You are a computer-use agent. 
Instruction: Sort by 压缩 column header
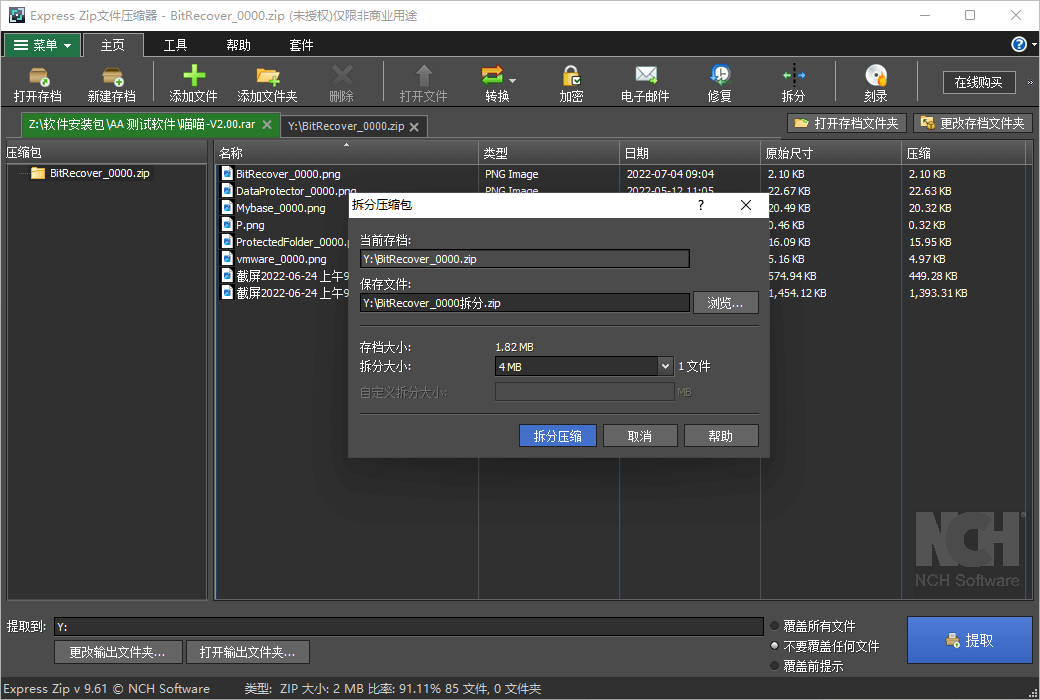pyautogui.click(x=964, y=153)
